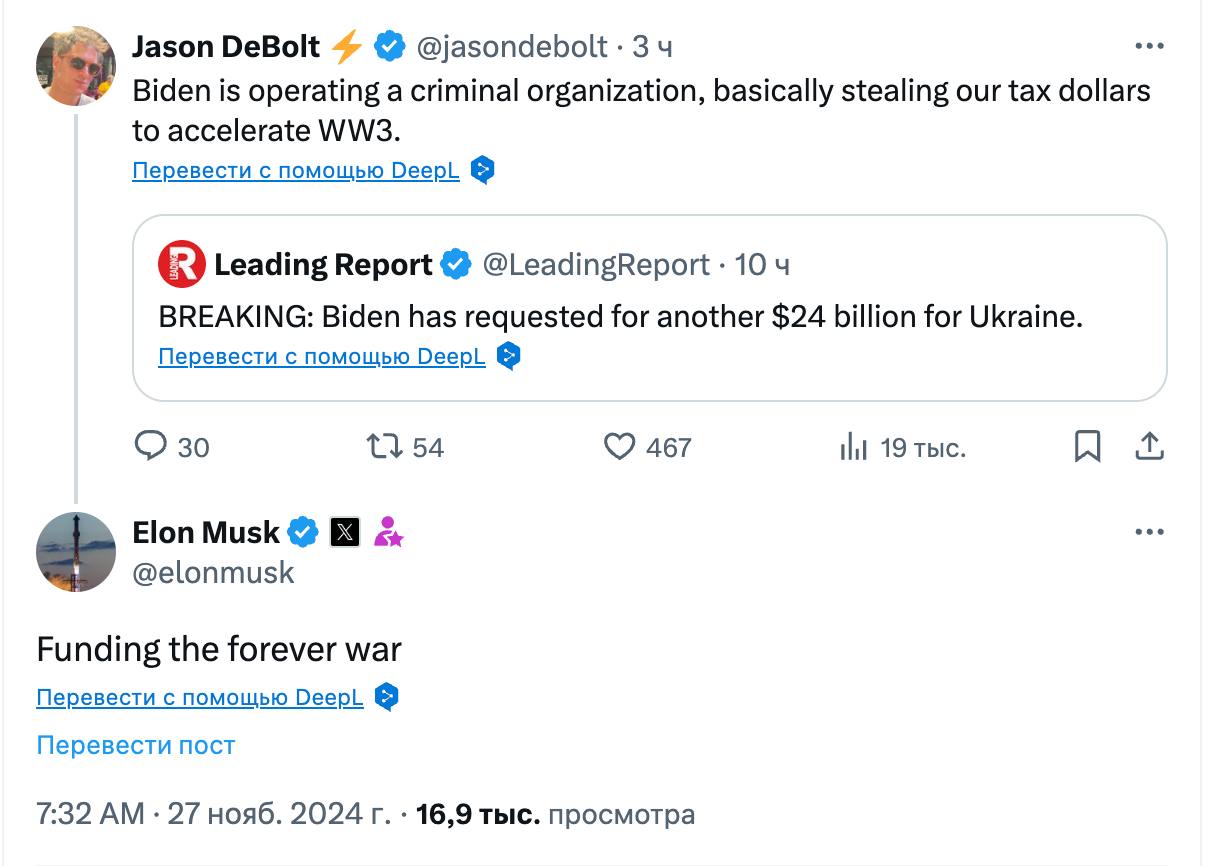1208x866 pixels.
Task: Open Elon Musk's profile avatar
Action: coord(76,552)
